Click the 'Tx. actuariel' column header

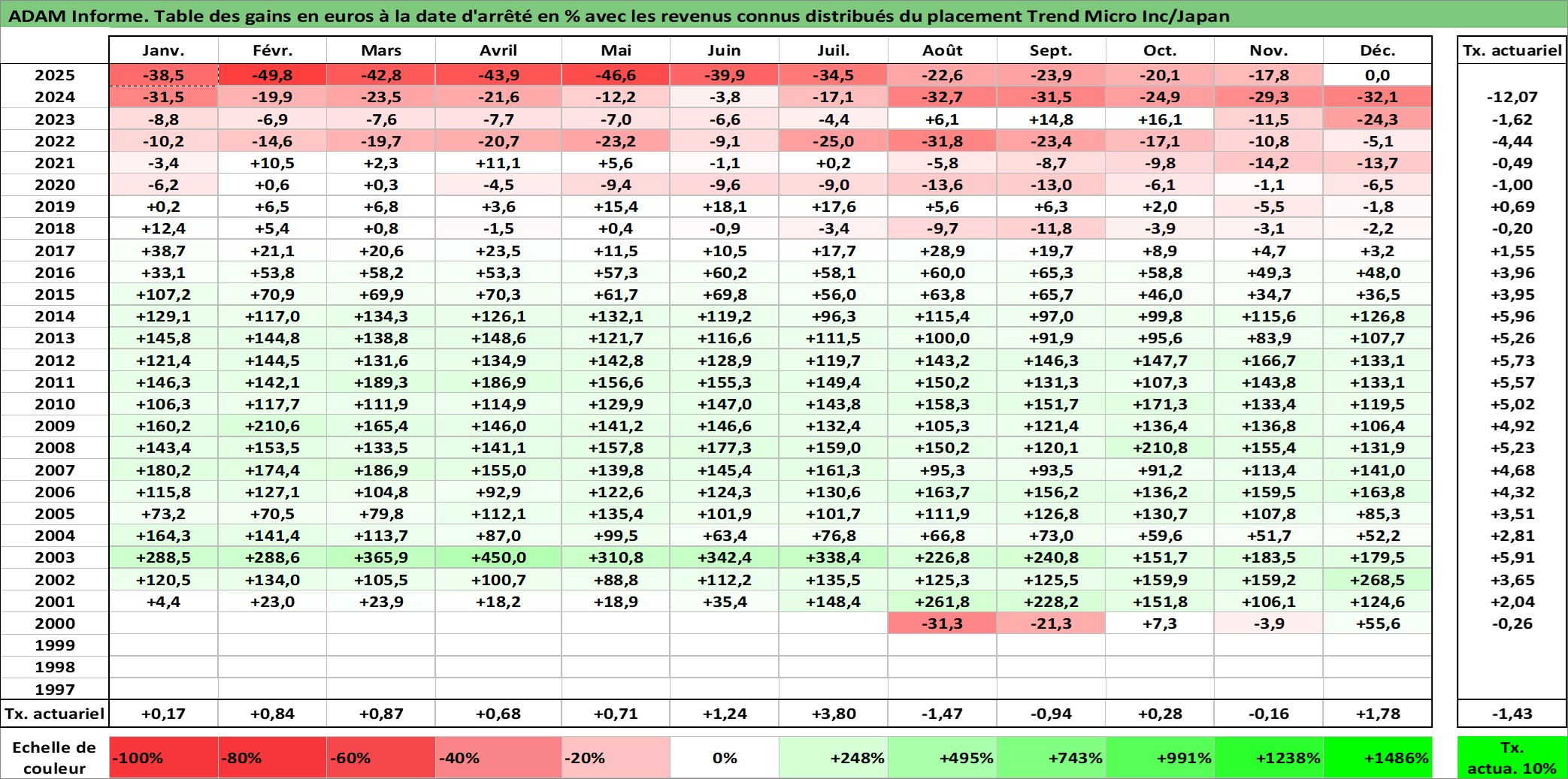pos(1512,50)
